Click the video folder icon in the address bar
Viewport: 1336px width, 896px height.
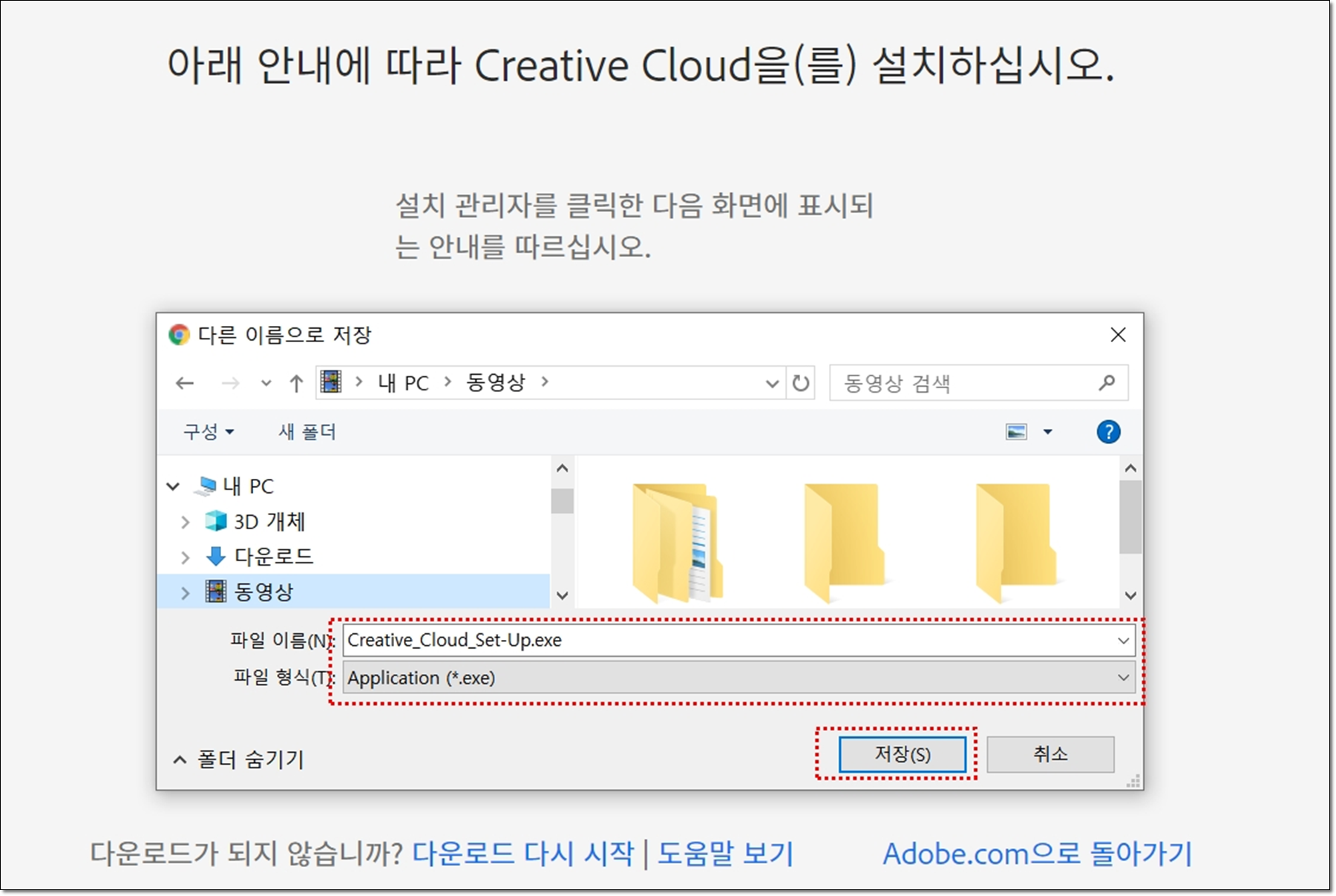coord(331,382)
